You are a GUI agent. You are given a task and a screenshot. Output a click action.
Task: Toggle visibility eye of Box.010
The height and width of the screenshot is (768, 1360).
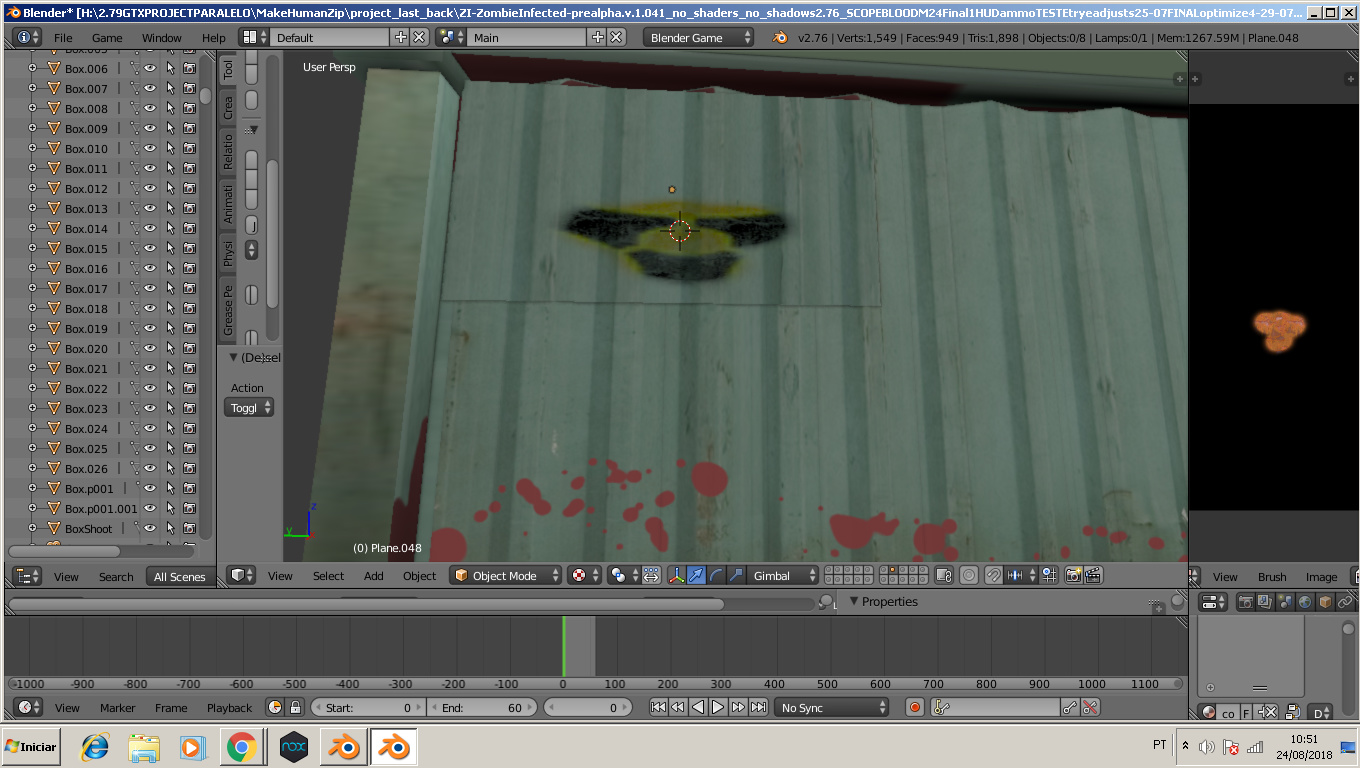pos(150,148)
